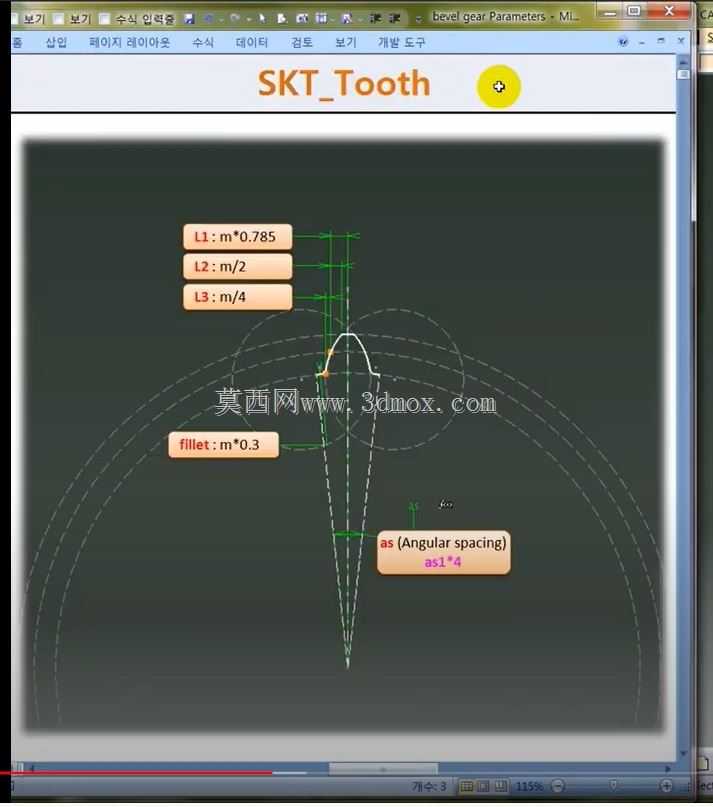Click the workbook minimize button beside Help
This screenshot has width=713, height=807.
[642, 42]
